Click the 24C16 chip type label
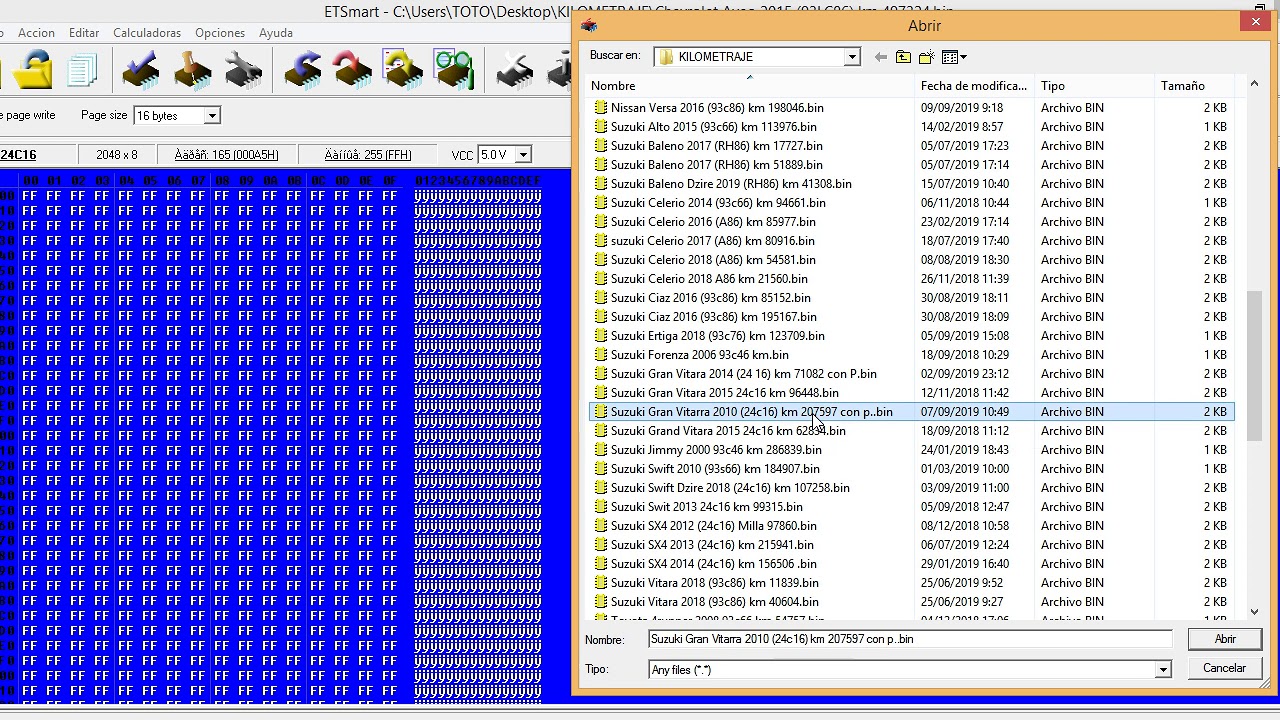The width and height of the screenshot is (1280, 720). (18, 155)
